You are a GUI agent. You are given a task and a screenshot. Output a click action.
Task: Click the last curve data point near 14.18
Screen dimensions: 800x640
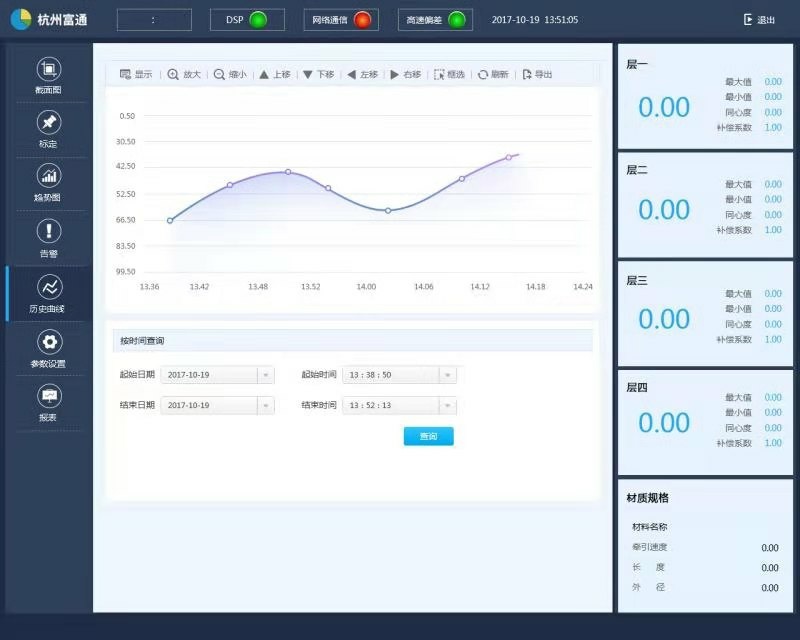[509, 157]
